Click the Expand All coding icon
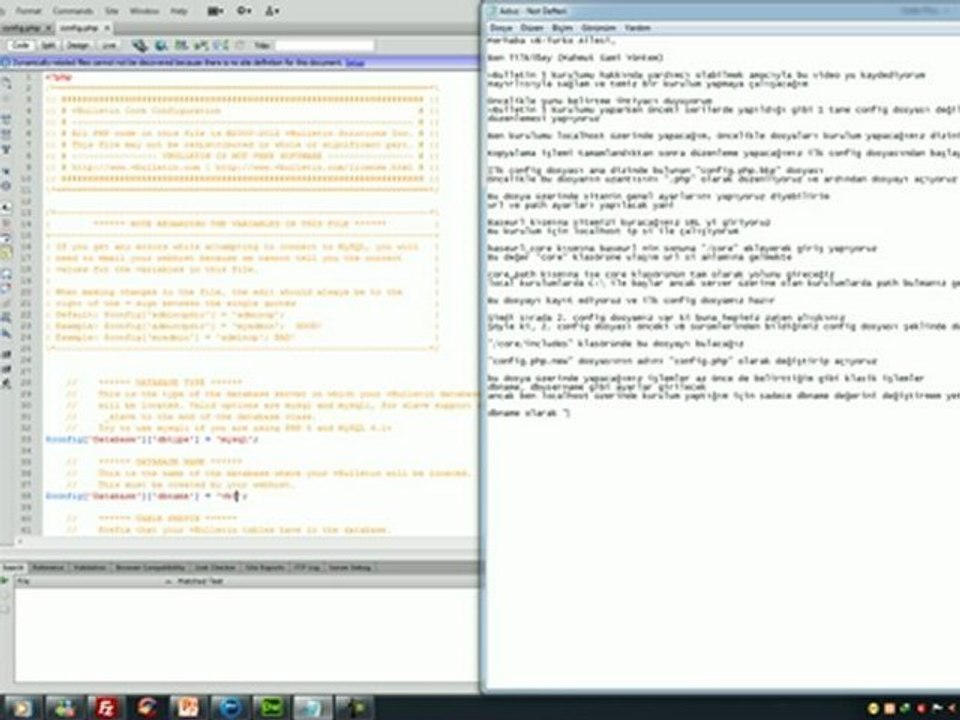960x720 pixels. point(6,148)
